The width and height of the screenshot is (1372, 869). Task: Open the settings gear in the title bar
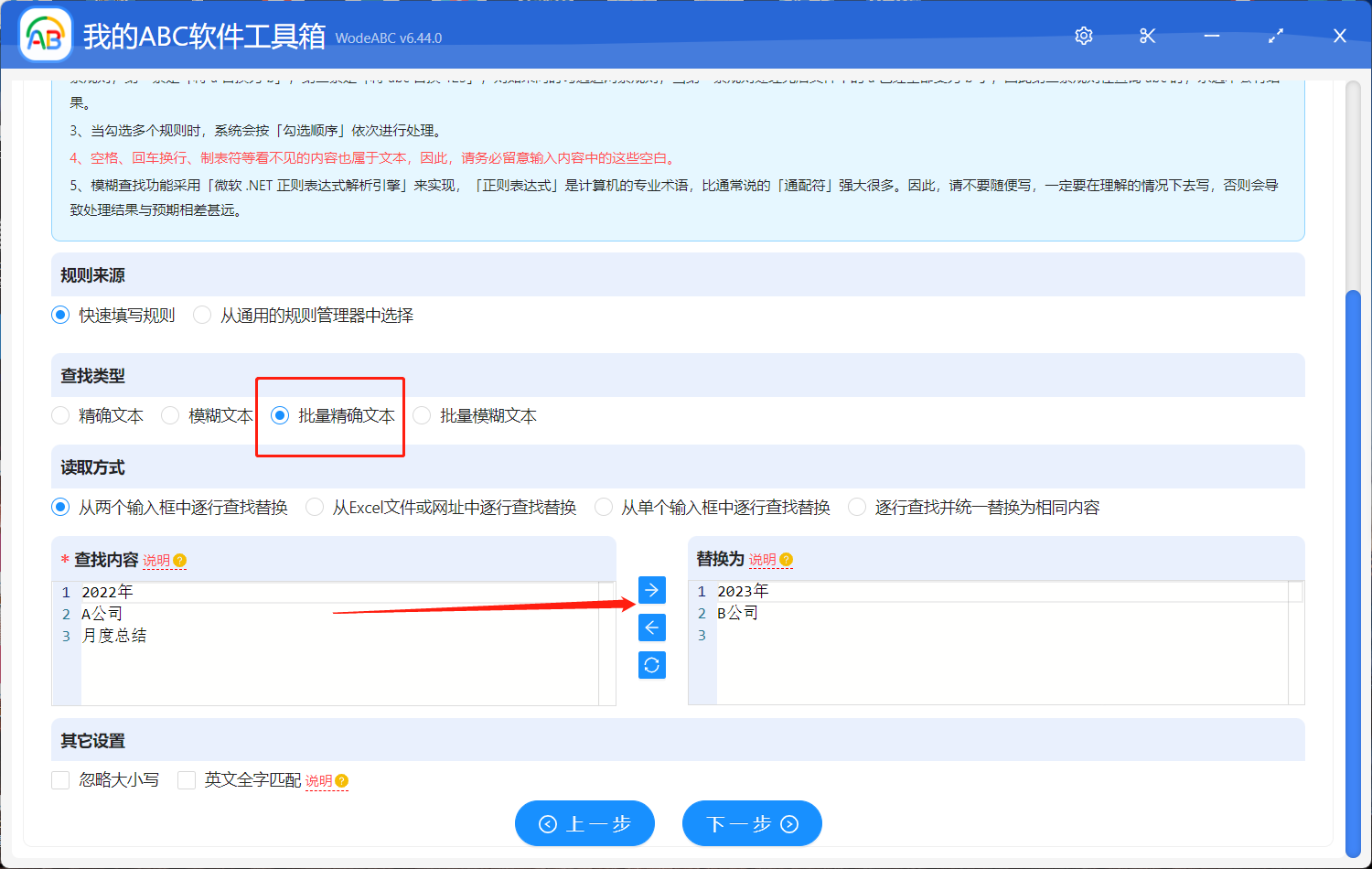click(1083, 36)
